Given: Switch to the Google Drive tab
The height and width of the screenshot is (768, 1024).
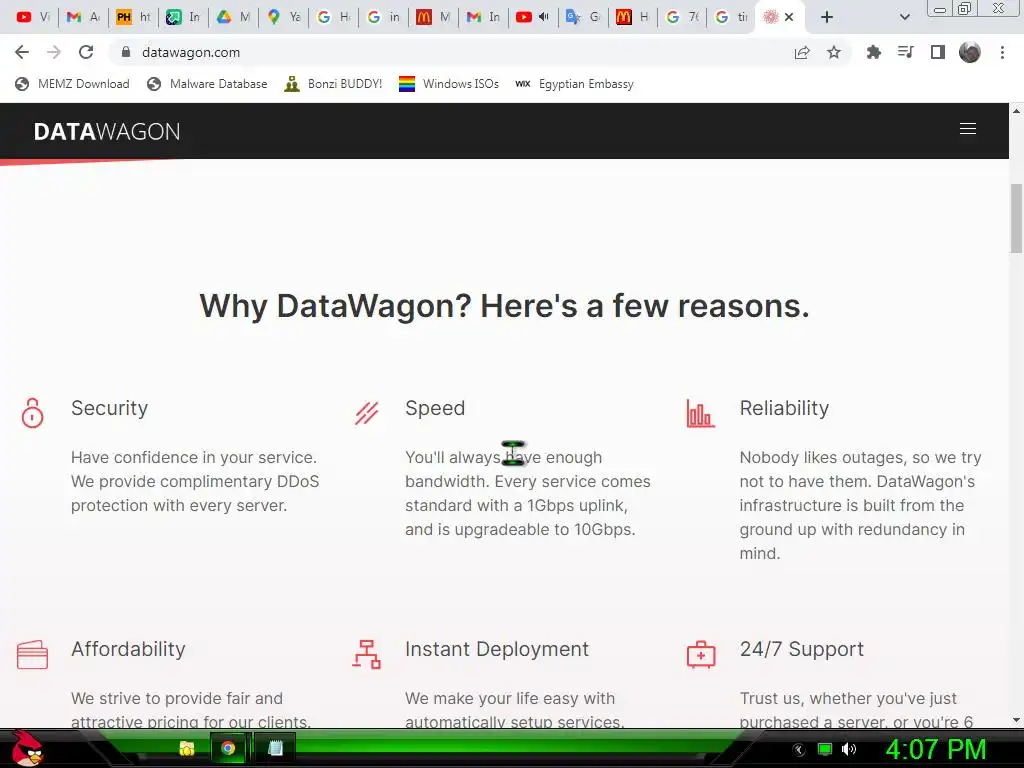Looking at the screenshot, I should 233,17.
